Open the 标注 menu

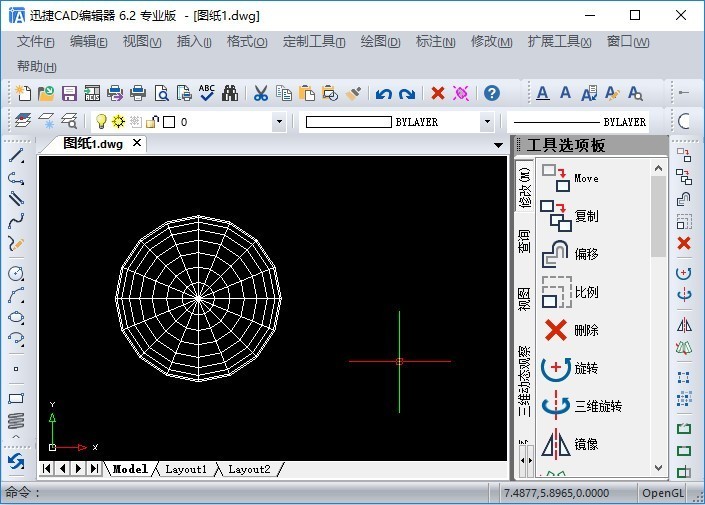435,42
